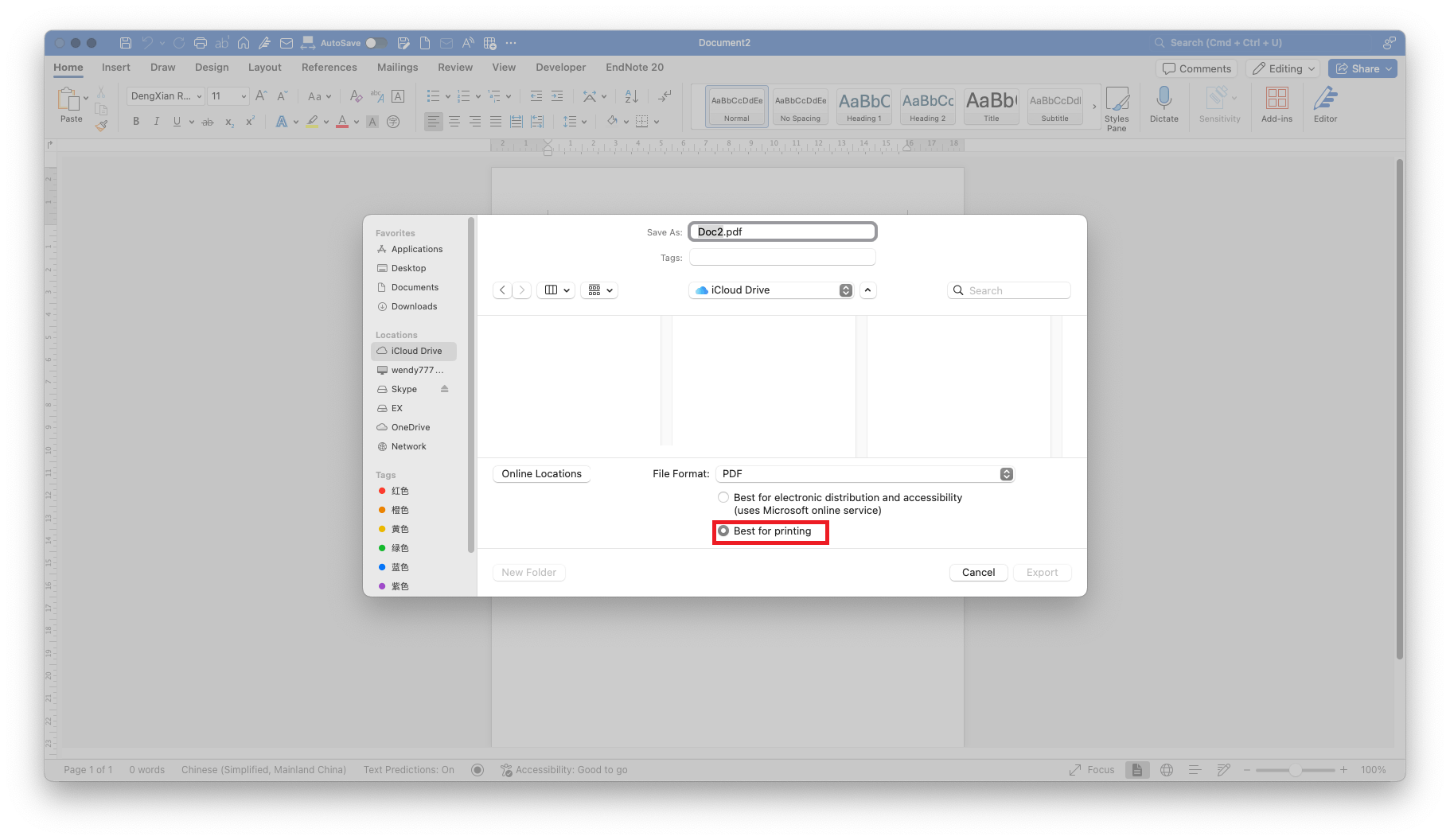Click the Format Painter brush icon
Viewport: 1450px width, 840px height.
(101, 125)
